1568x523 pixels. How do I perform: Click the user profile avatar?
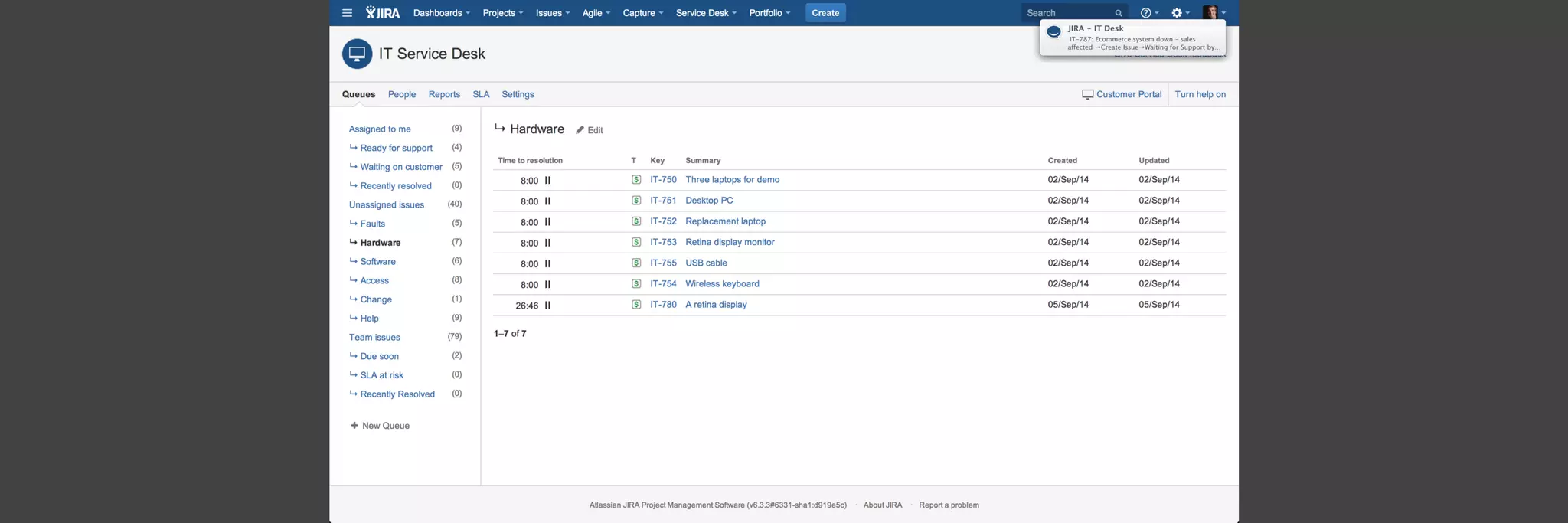[x=1210, y=13]
